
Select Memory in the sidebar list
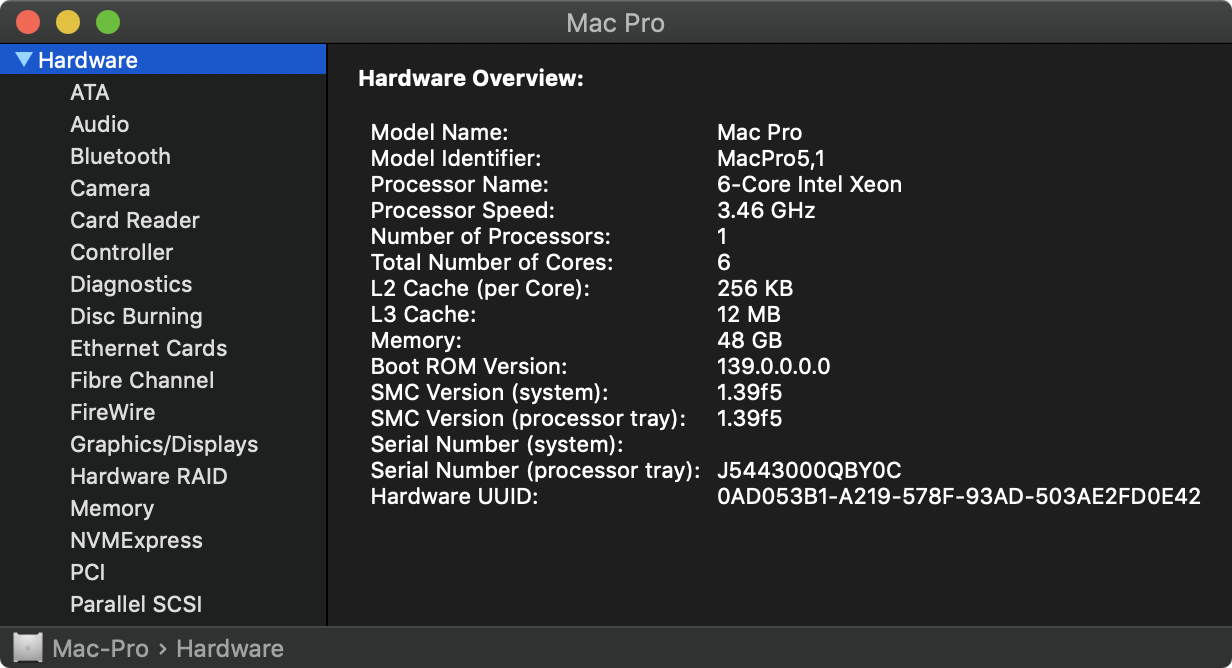112,508
